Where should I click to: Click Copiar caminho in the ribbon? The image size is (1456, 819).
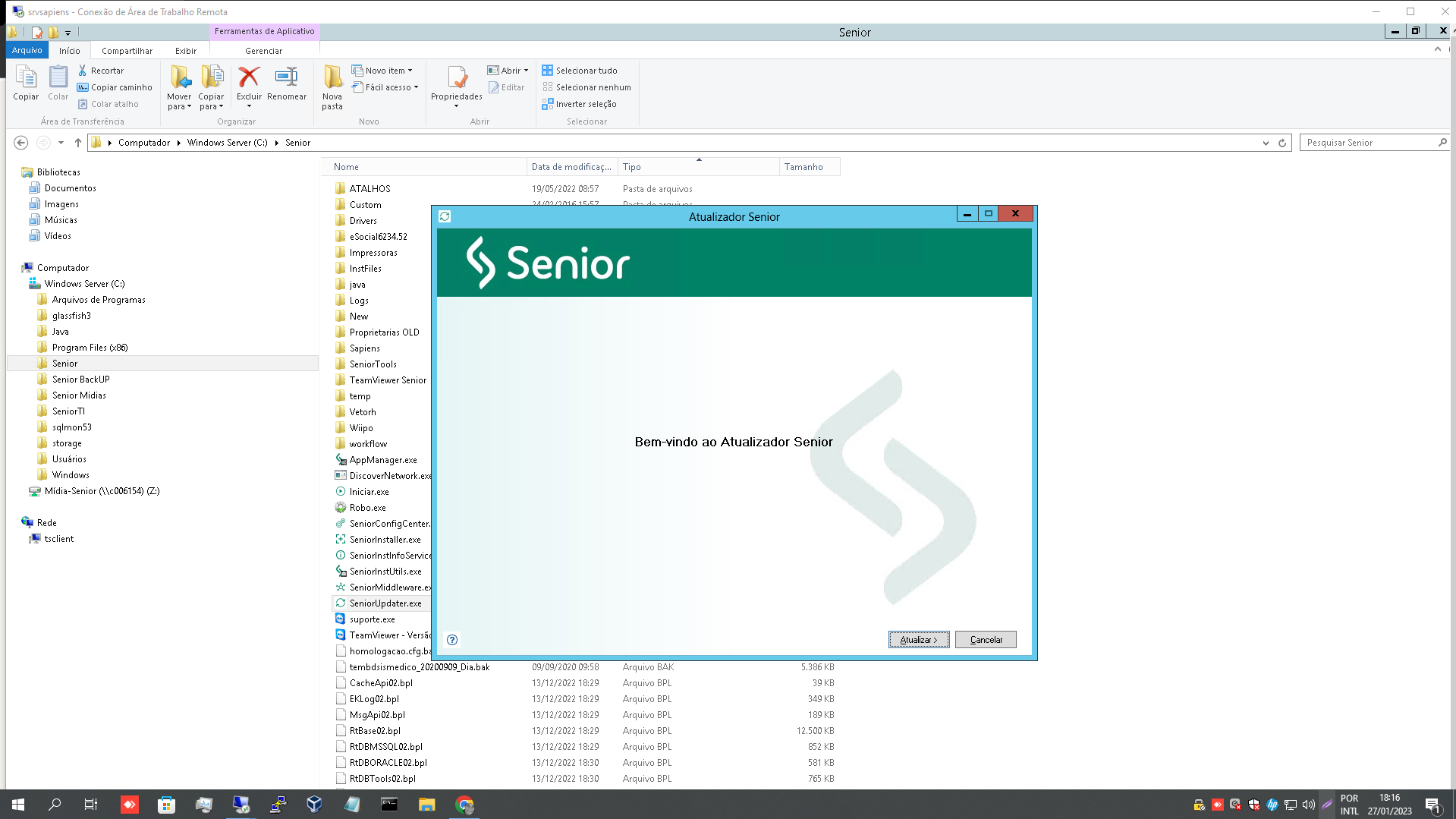(x=115, y=87)
